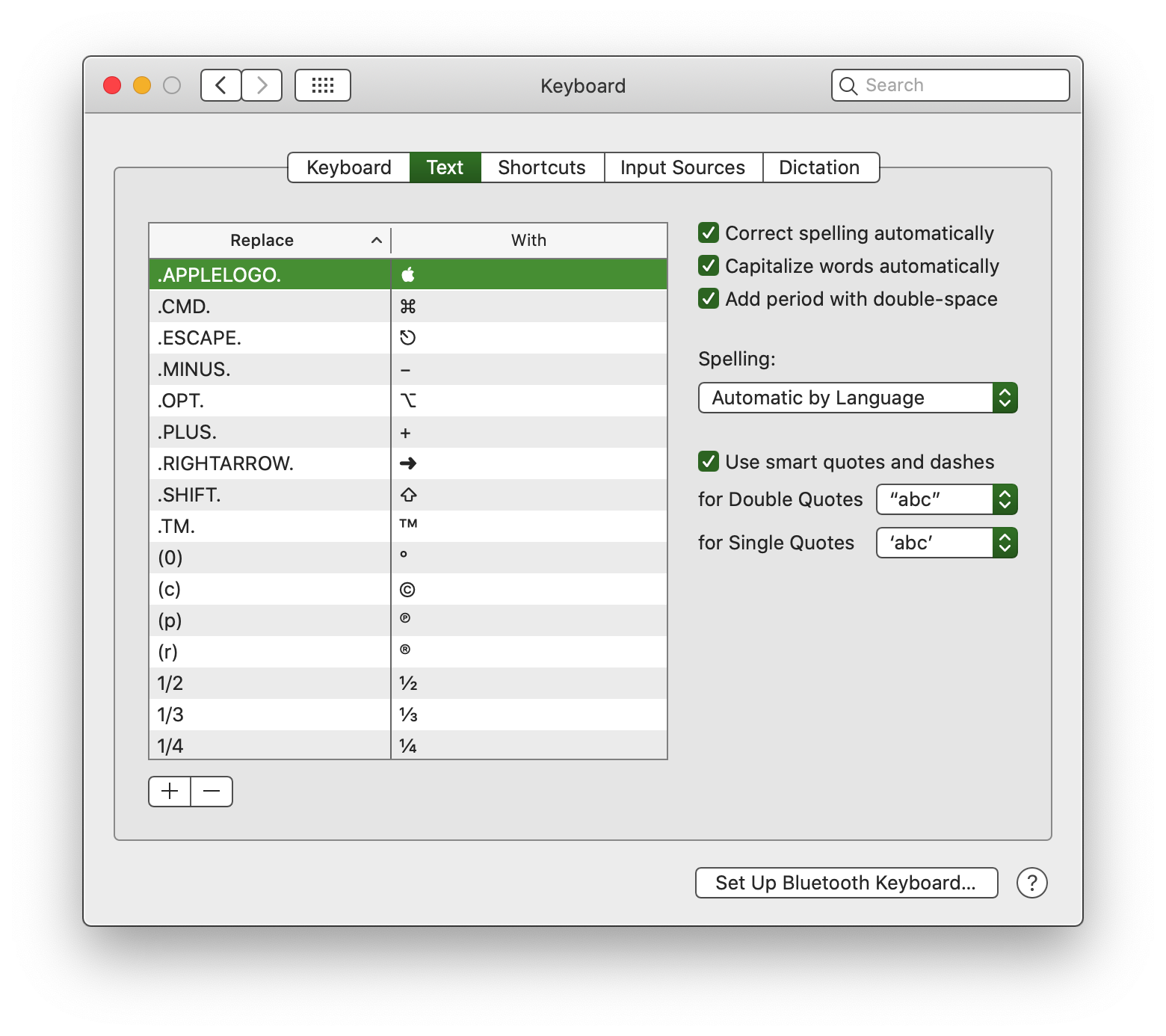Select the (c) shortcut entry
The height and width of the screenshot is (1036, 1166).
[270, 589]
